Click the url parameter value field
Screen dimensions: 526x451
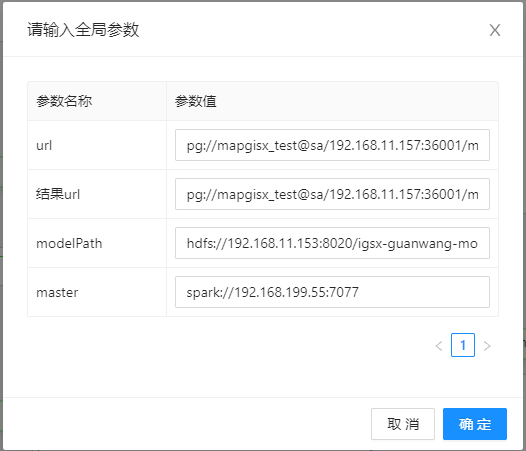point(332,145)
